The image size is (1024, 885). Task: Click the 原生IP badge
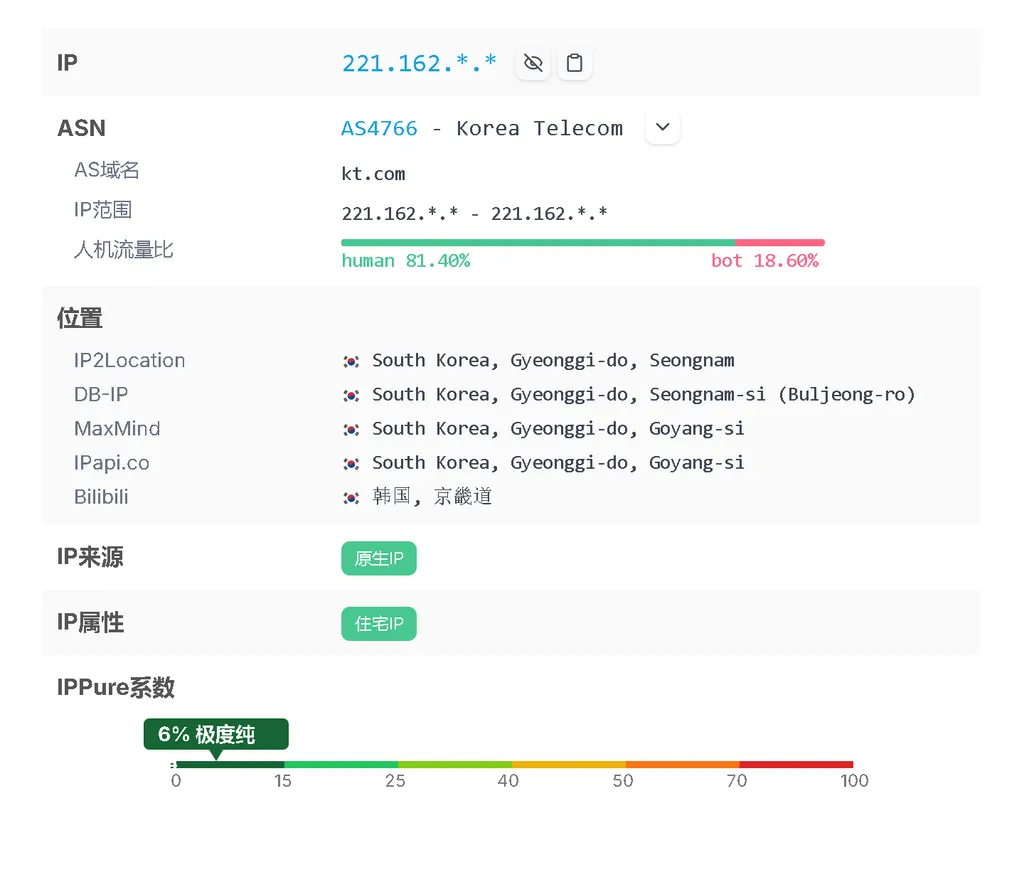click(x=378, y=558)
